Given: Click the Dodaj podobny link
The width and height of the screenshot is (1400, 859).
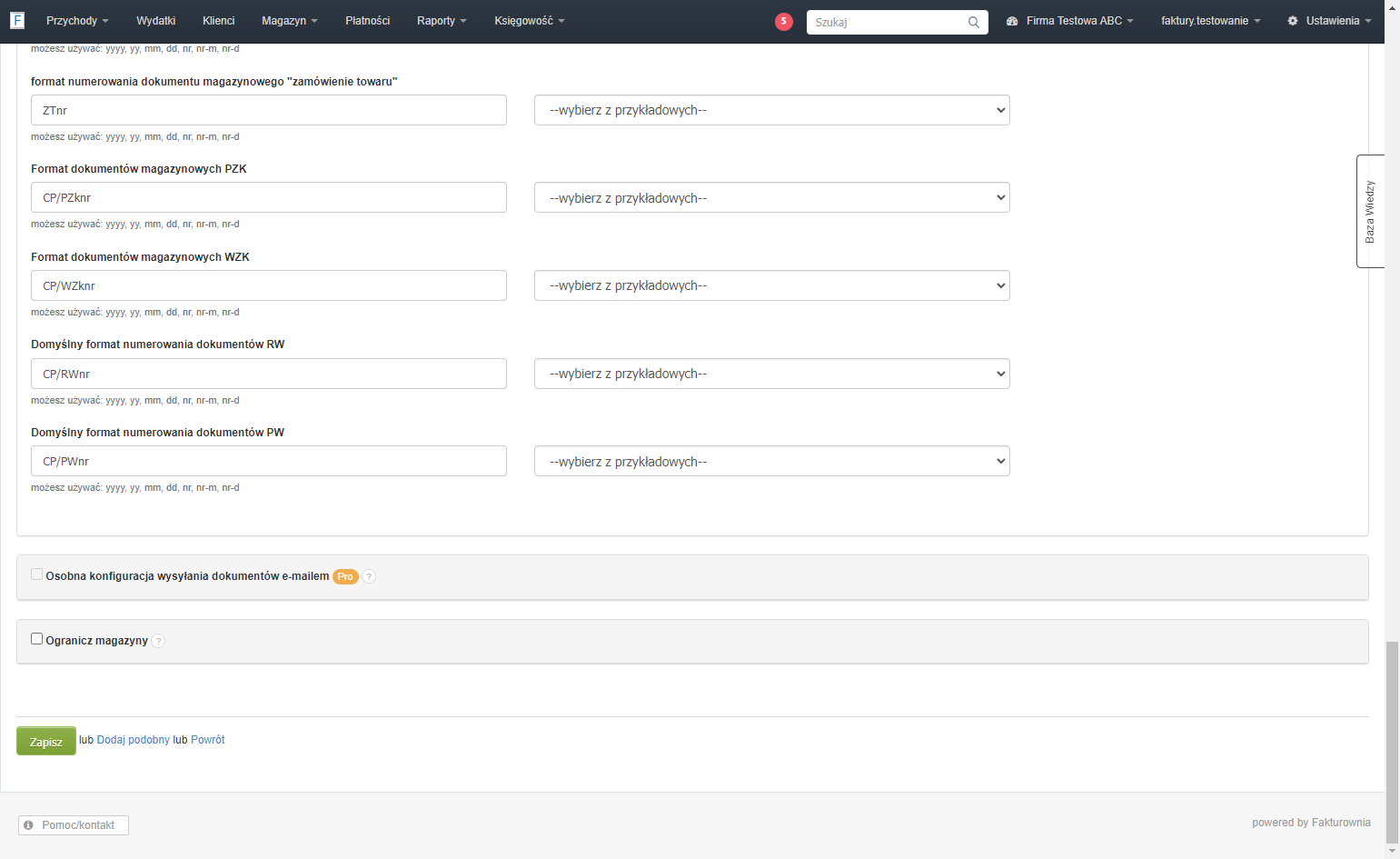Looking at the screenshot, I should coord(134,740).
